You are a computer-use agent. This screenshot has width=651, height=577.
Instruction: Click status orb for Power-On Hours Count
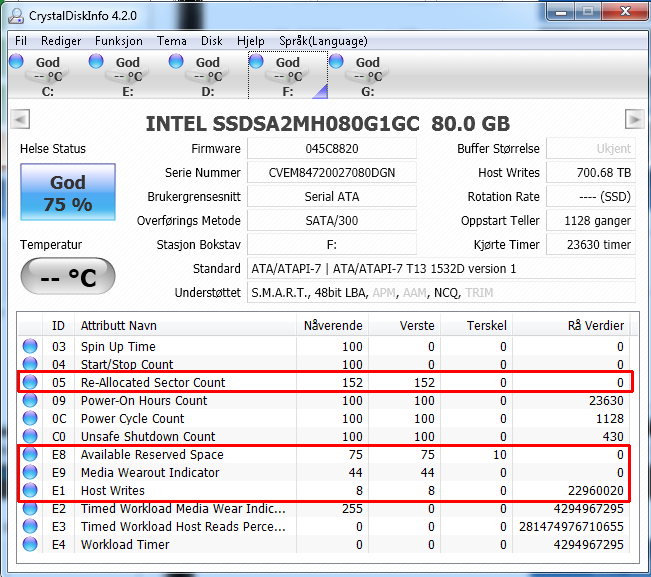[30, 400]
